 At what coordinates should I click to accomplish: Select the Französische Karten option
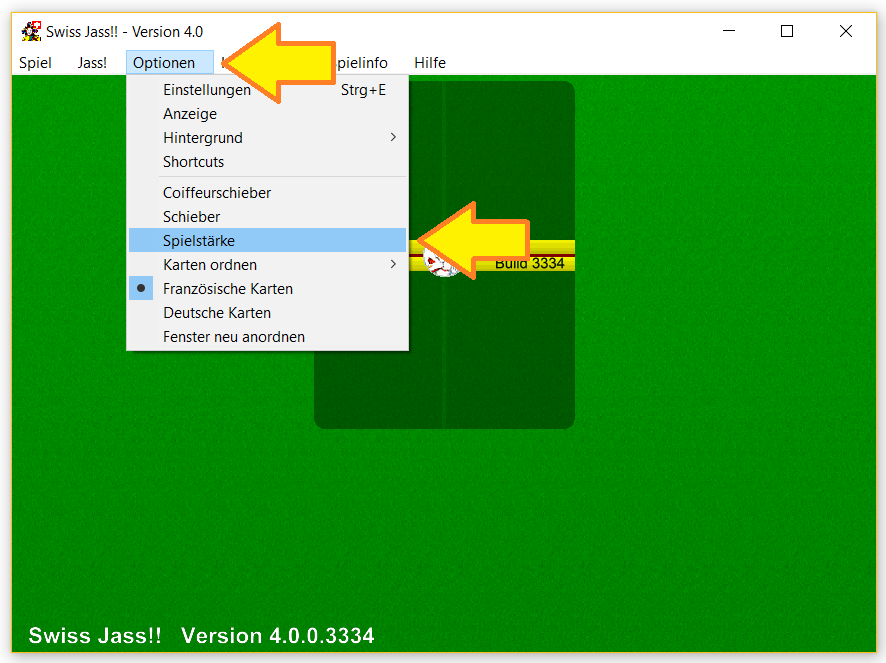pyautogui.click(x=267, y=289)
